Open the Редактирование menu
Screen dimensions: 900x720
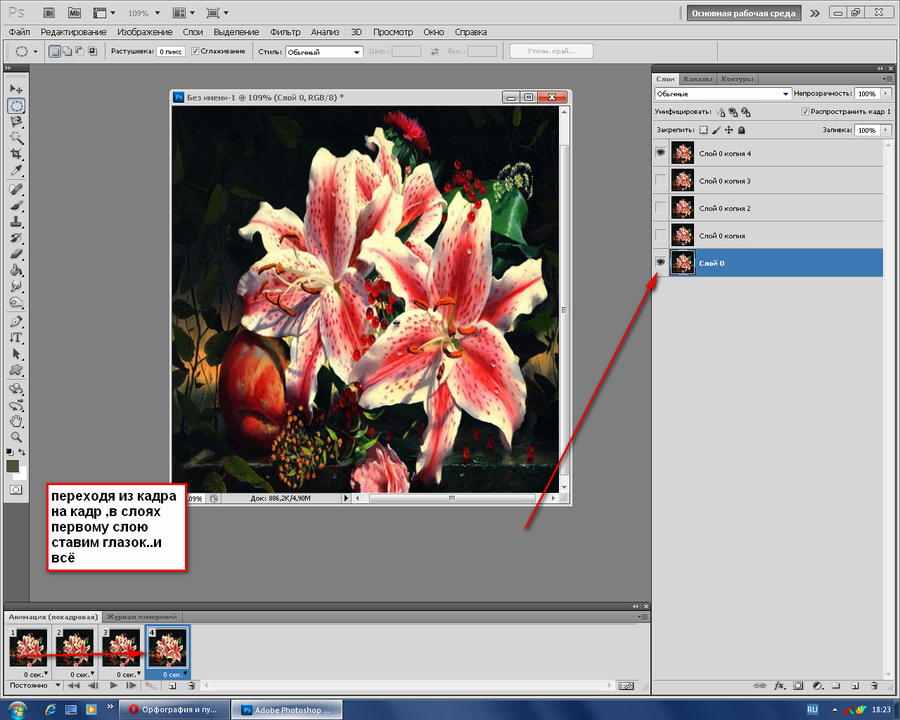[x=73, y=32]
